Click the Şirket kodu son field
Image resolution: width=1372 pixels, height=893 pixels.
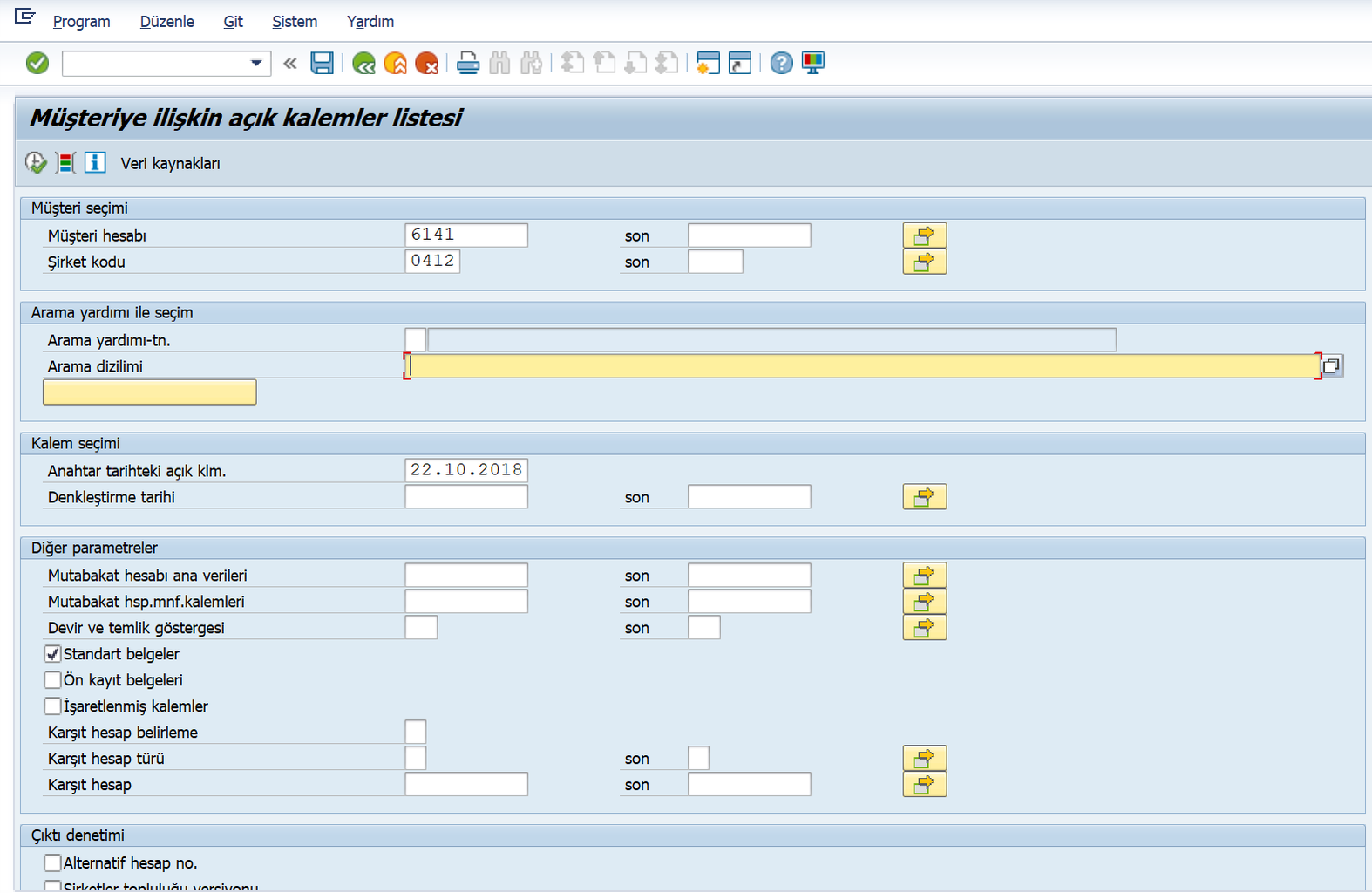point(716,262)
